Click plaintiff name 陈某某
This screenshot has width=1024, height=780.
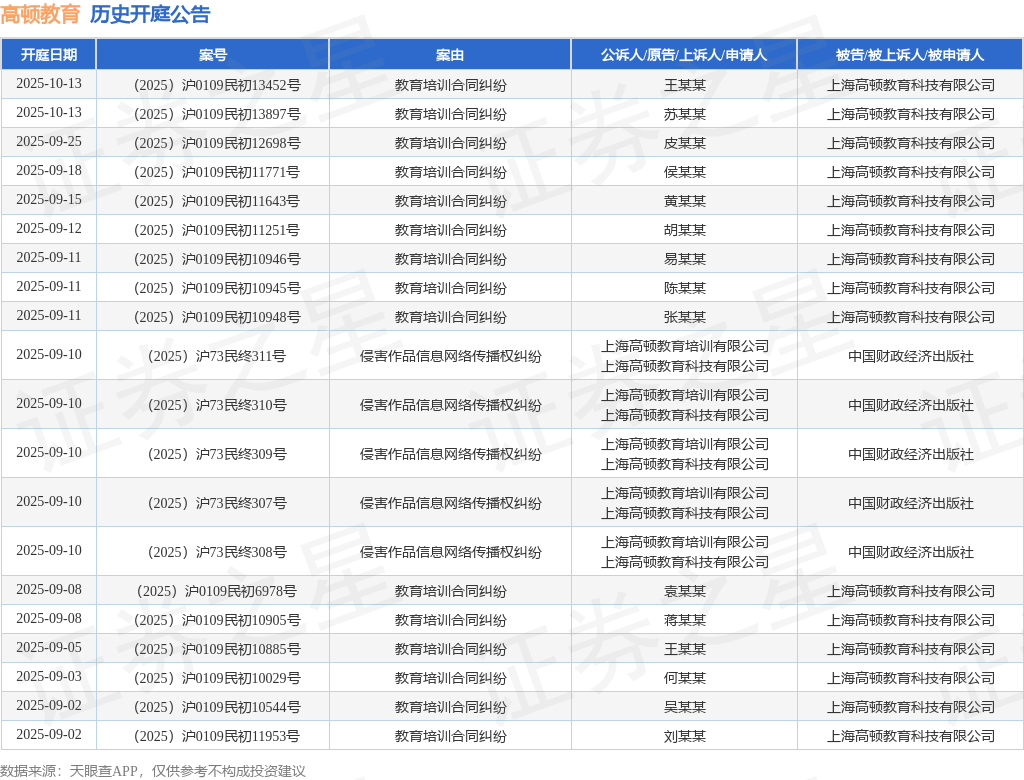click(684, 288)
